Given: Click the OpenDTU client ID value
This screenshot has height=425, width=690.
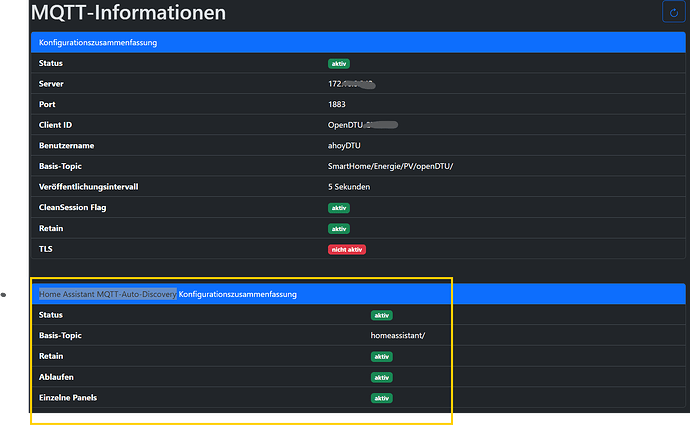Looking at the screenshot, I should pos(363,125).
